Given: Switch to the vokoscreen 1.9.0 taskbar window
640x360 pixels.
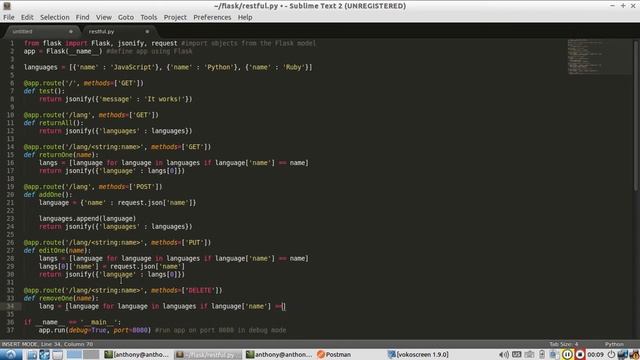Looking at the screenshot, I should coord(418,354).
